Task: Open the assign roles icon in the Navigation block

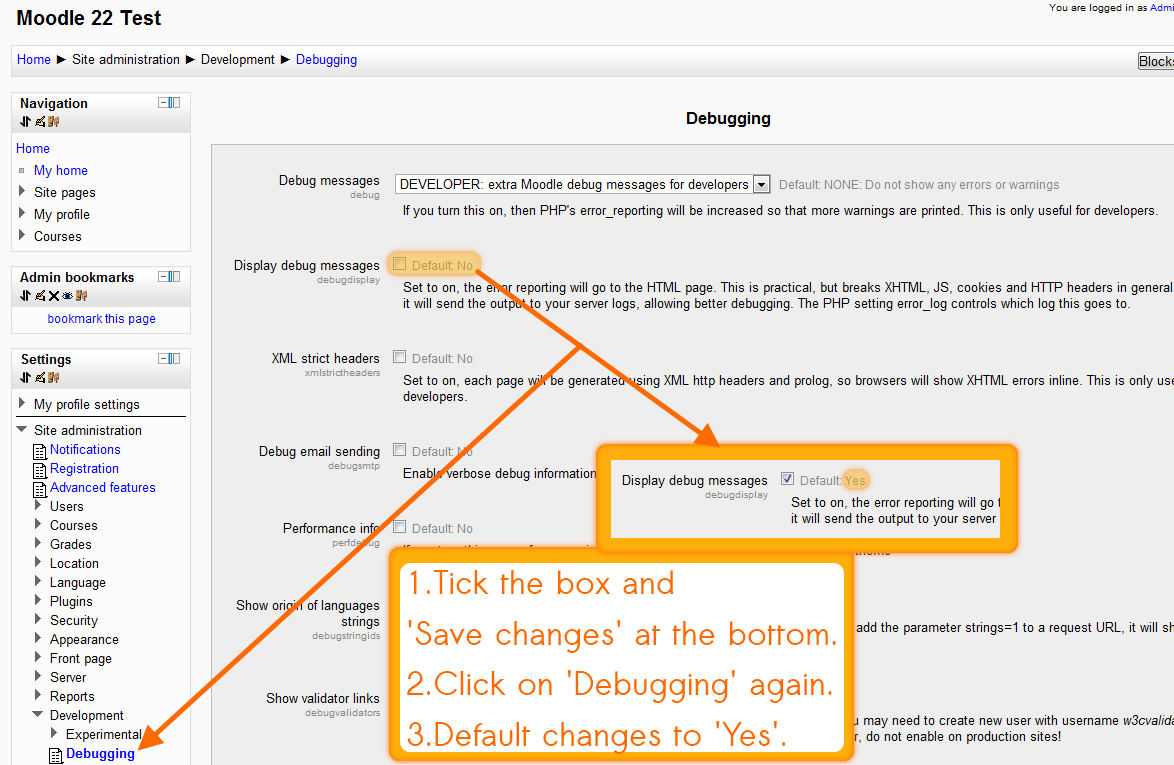Action: tap(53, 121)
